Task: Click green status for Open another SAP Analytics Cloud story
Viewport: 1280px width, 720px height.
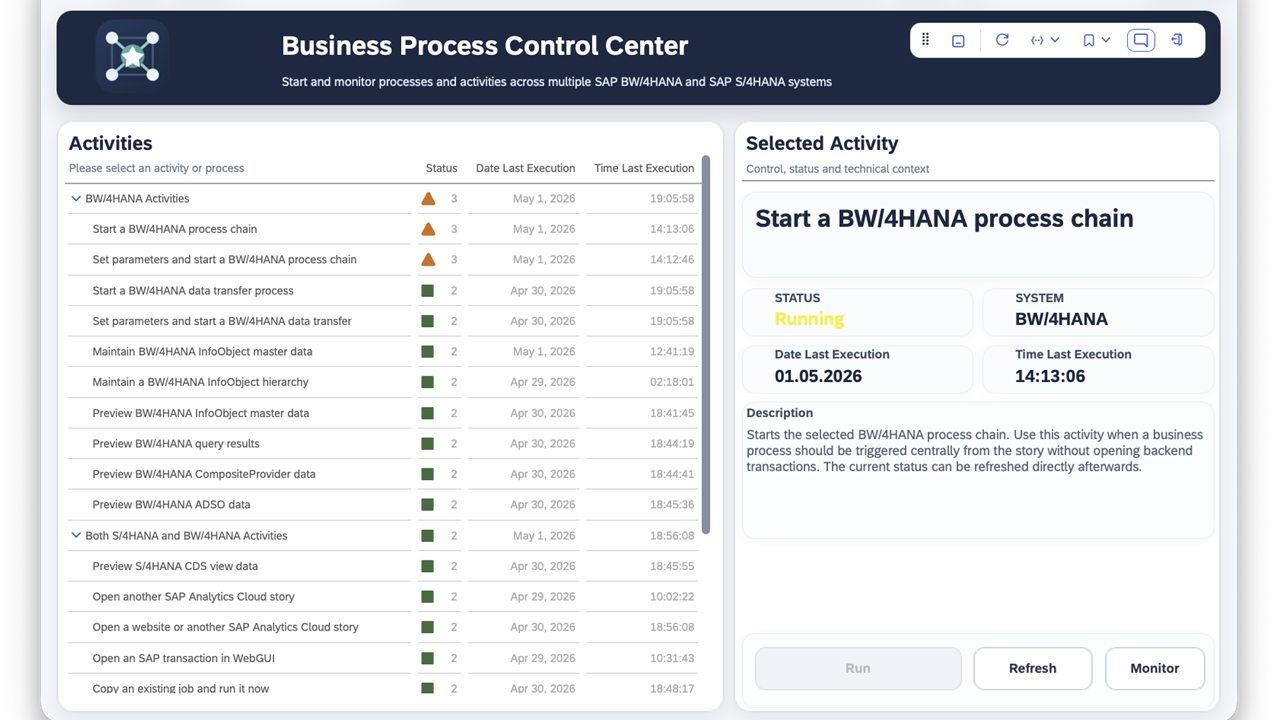Action: (428, 597)
